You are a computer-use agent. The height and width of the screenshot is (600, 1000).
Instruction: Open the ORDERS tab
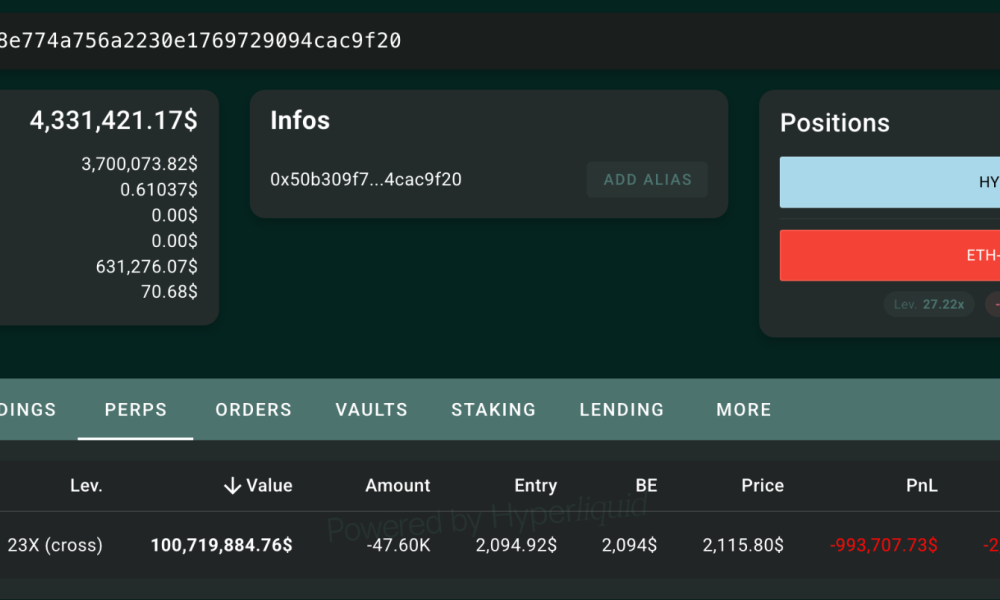pos(253,409)
